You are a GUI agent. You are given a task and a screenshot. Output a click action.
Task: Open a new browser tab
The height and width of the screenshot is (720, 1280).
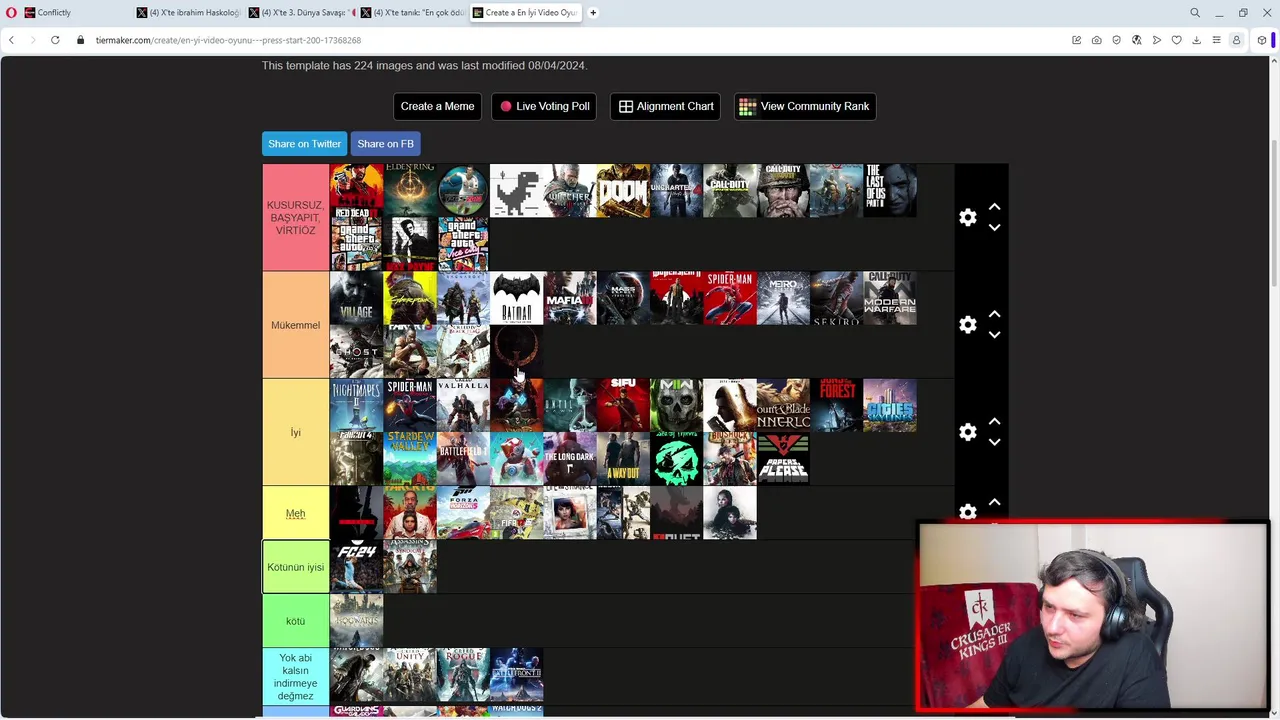point(593,13)
